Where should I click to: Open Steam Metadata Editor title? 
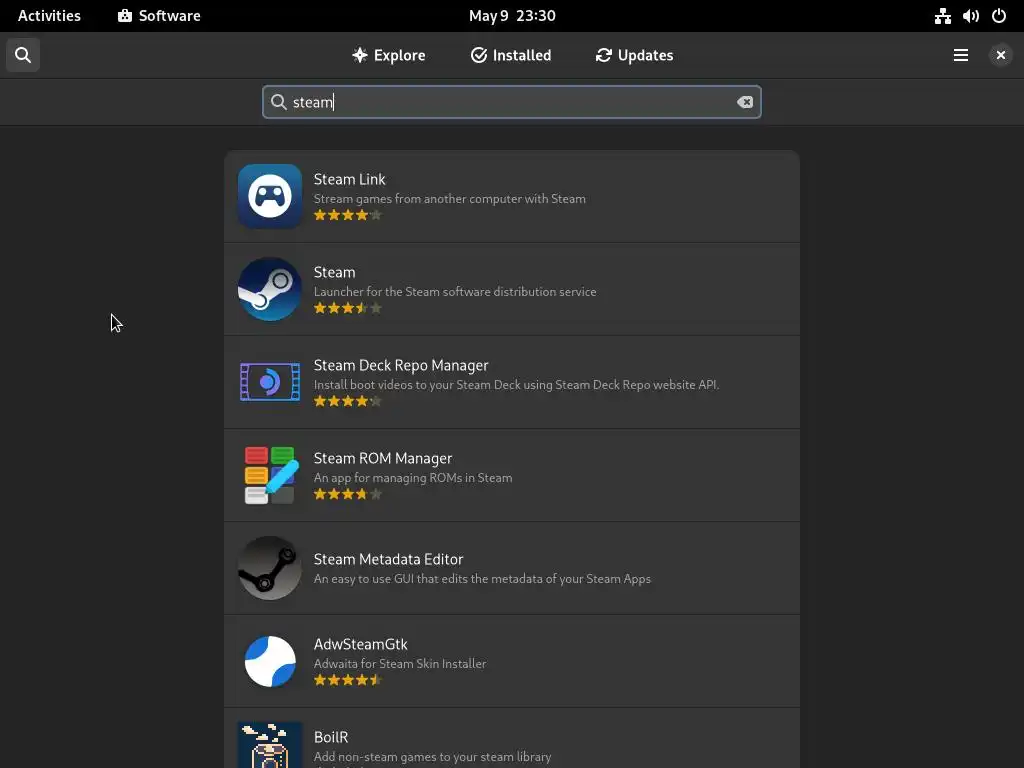point(389,559)
